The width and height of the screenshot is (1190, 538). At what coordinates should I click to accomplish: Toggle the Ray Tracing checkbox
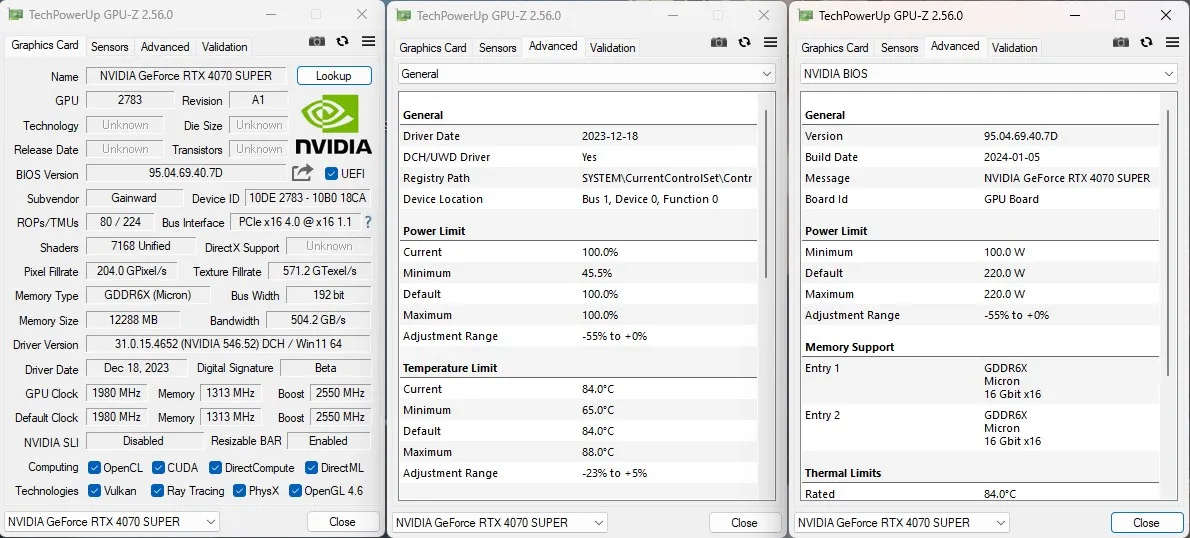(158, 490)
